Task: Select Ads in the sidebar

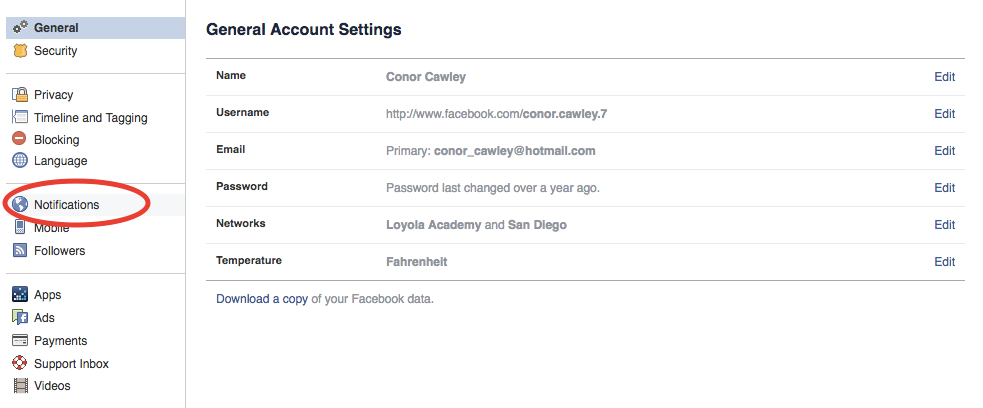Action: point(44,318)
